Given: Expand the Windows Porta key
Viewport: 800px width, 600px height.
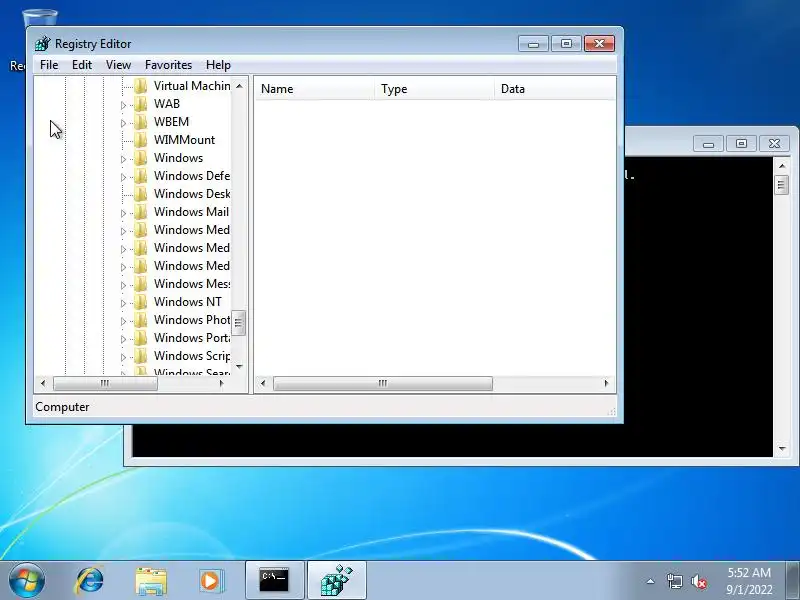Looking at the screenshot, I should [123, 339].
